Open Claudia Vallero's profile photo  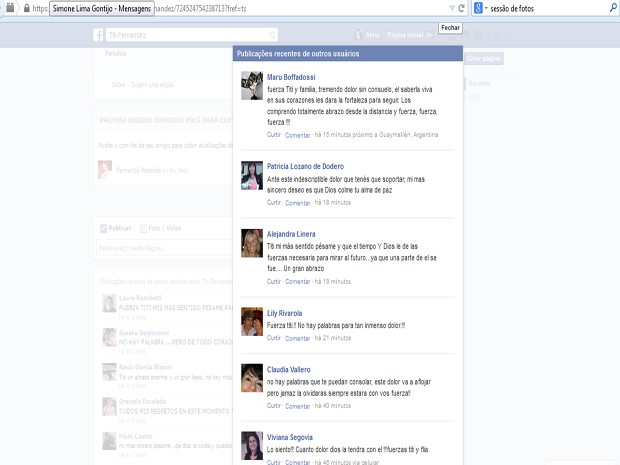coord(252,378)
